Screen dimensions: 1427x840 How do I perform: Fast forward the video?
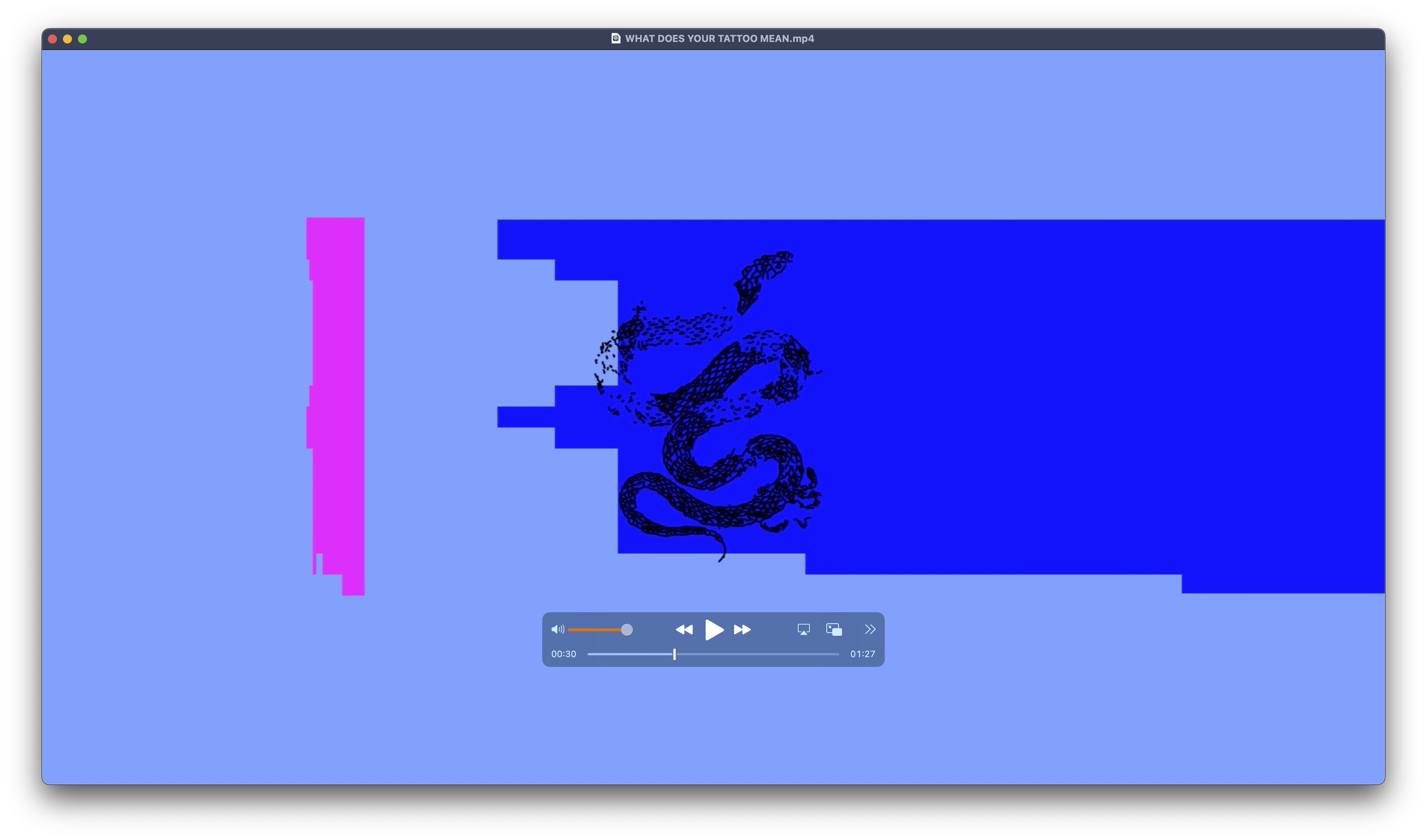point(742,629)
